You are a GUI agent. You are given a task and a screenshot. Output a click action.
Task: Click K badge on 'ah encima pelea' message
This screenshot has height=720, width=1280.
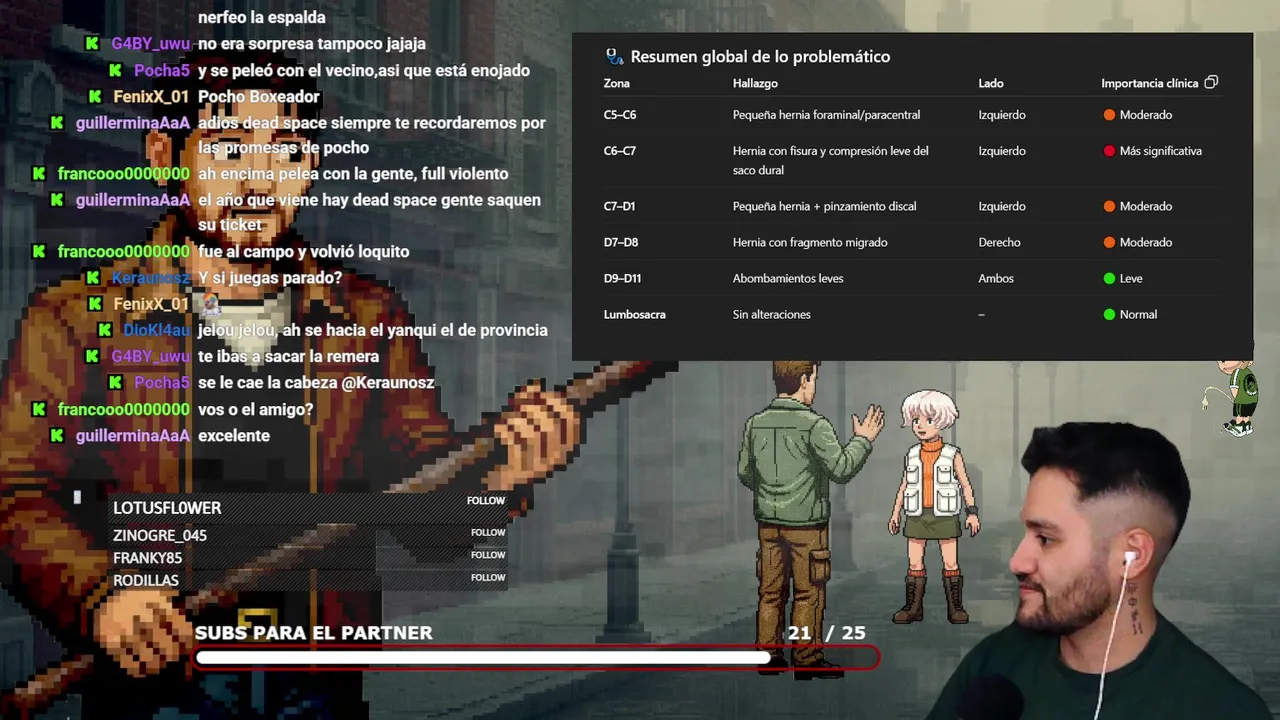click(39, 174)
